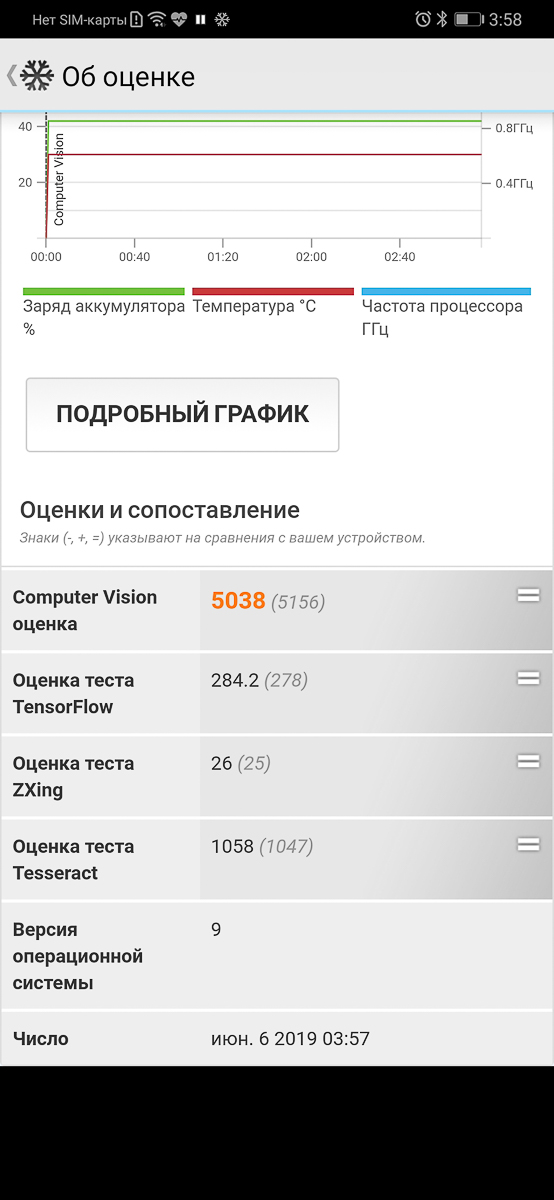Tap the Bluetooth status icon
This screenshot has height=1200, width=554.
[x=442, y=19]
